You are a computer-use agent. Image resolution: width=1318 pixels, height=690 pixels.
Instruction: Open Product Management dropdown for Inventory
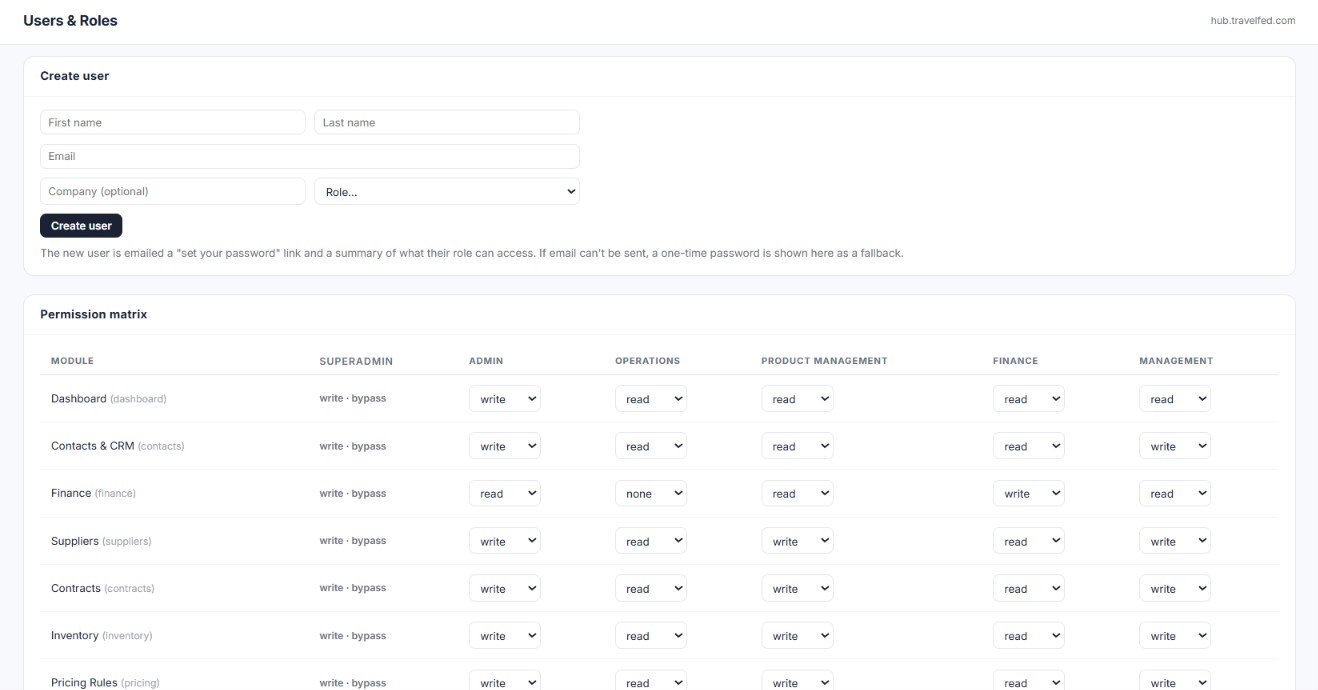797,635
